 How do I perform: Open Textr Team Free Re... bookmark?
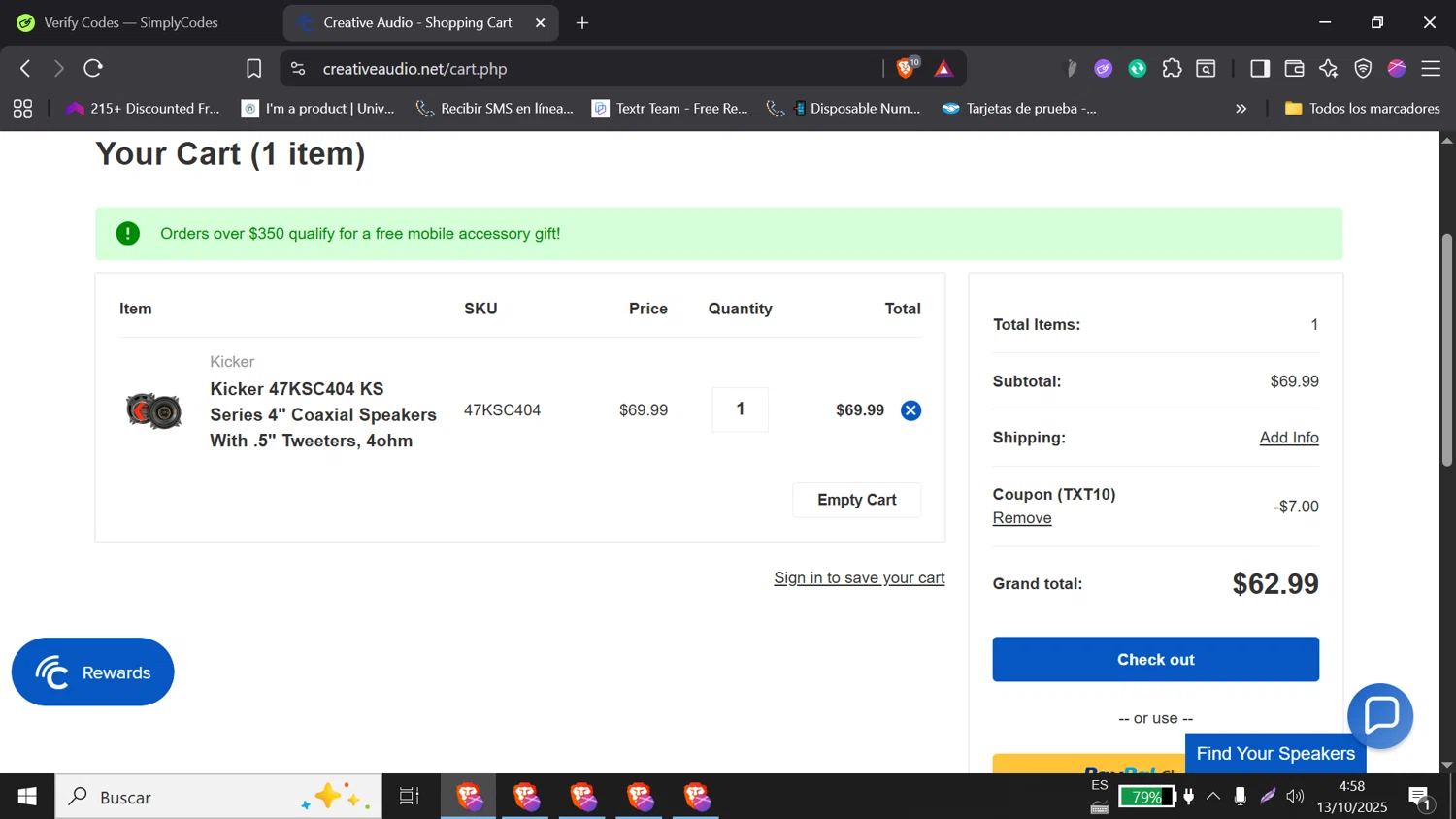point(671,109)
